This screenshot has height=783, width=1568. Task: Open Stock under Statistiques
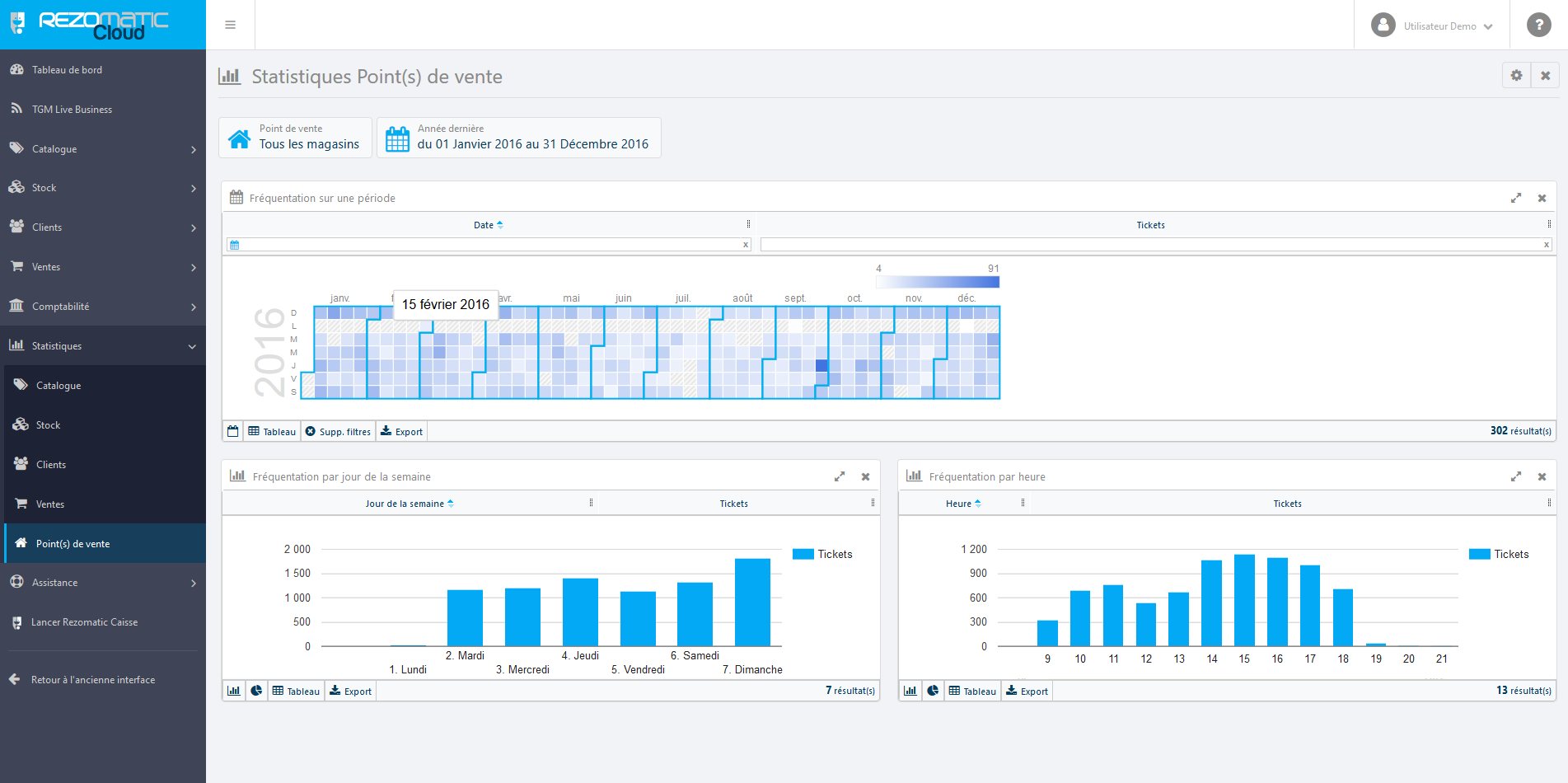[x=105, y=425]
